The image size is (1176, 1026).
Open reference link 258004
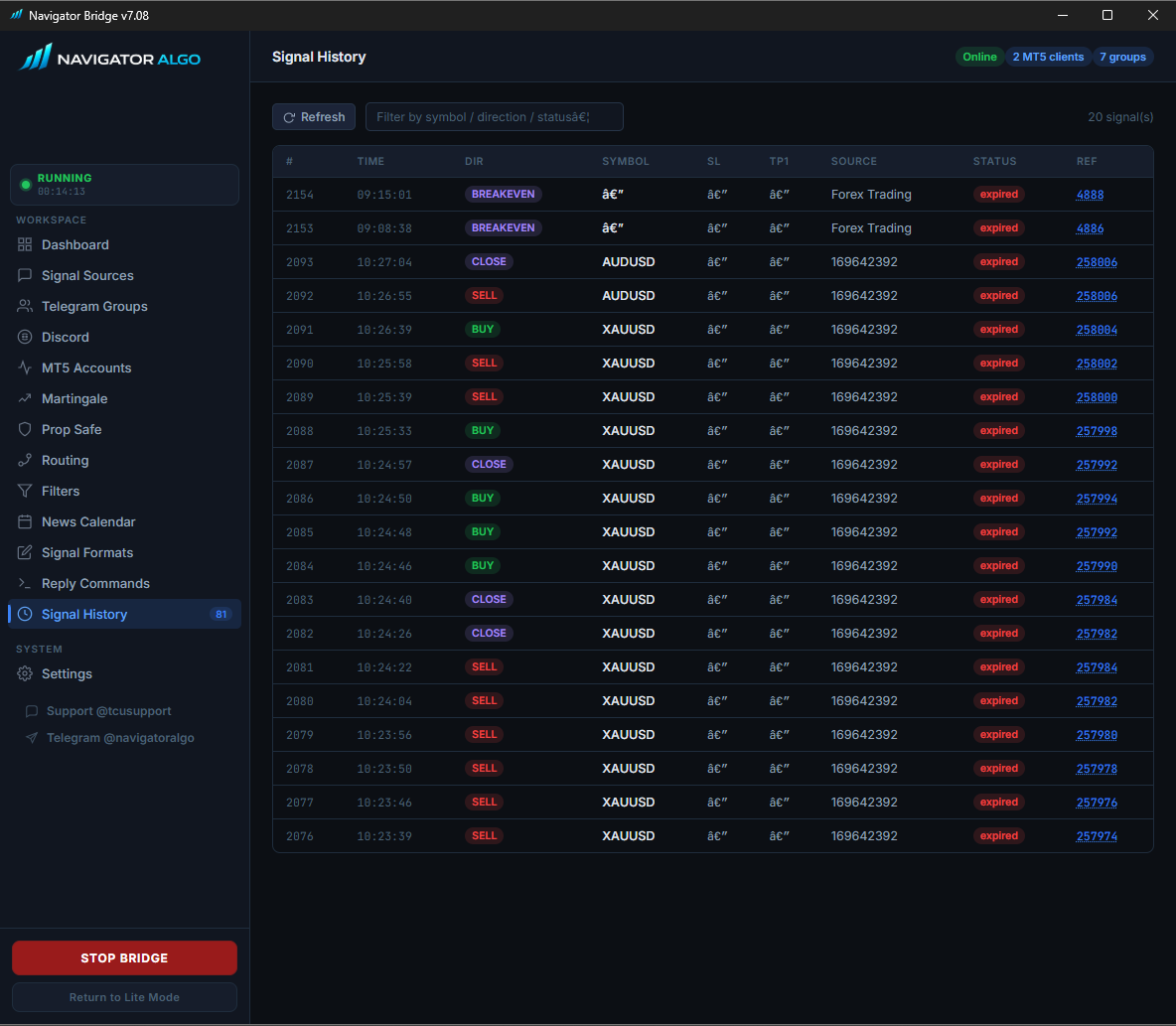(1097, 329)
